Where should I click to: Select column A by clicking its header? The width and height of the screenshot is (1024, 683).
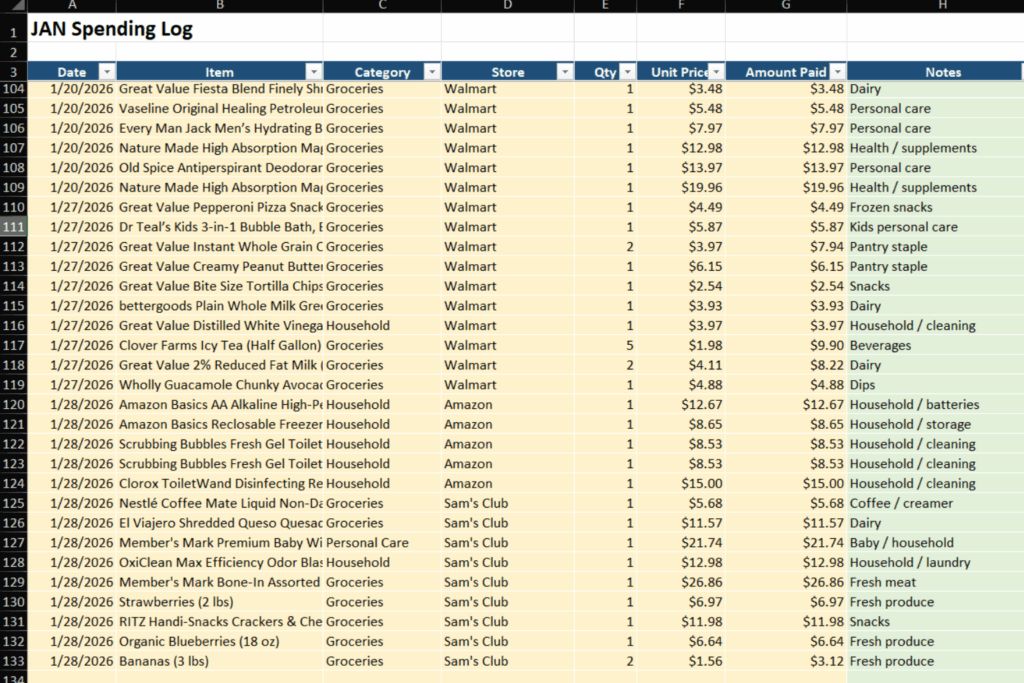pyautogui.click(x=72, y=8)
